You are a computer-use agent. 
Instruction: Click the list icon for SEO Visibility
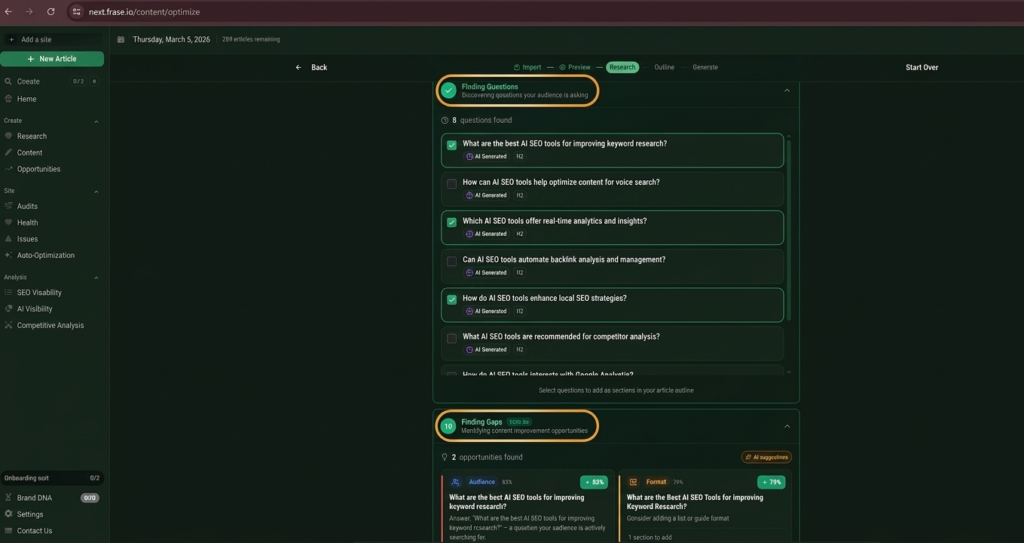click(x=8, y=293)
